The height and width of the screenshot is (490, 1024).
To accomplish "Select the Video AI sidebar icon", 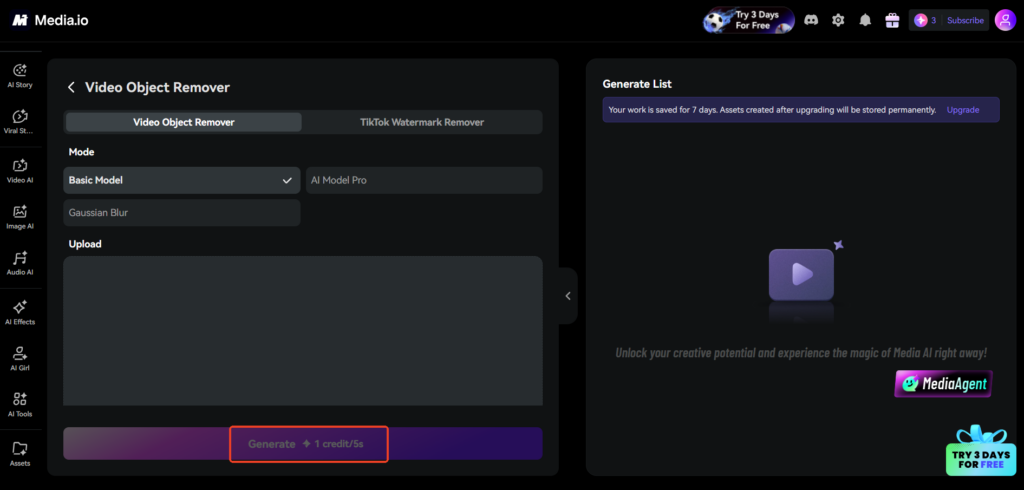I will coord(20,171).
